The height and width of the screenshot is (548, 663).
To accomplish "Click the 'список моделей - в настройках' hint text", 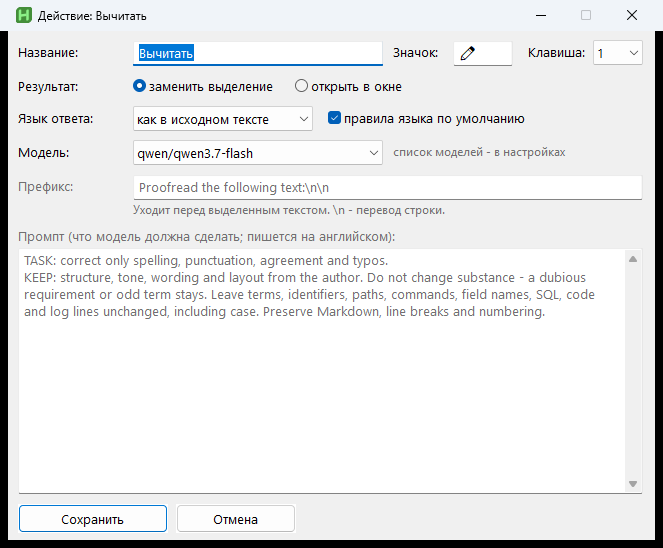I will pos(479,152).
